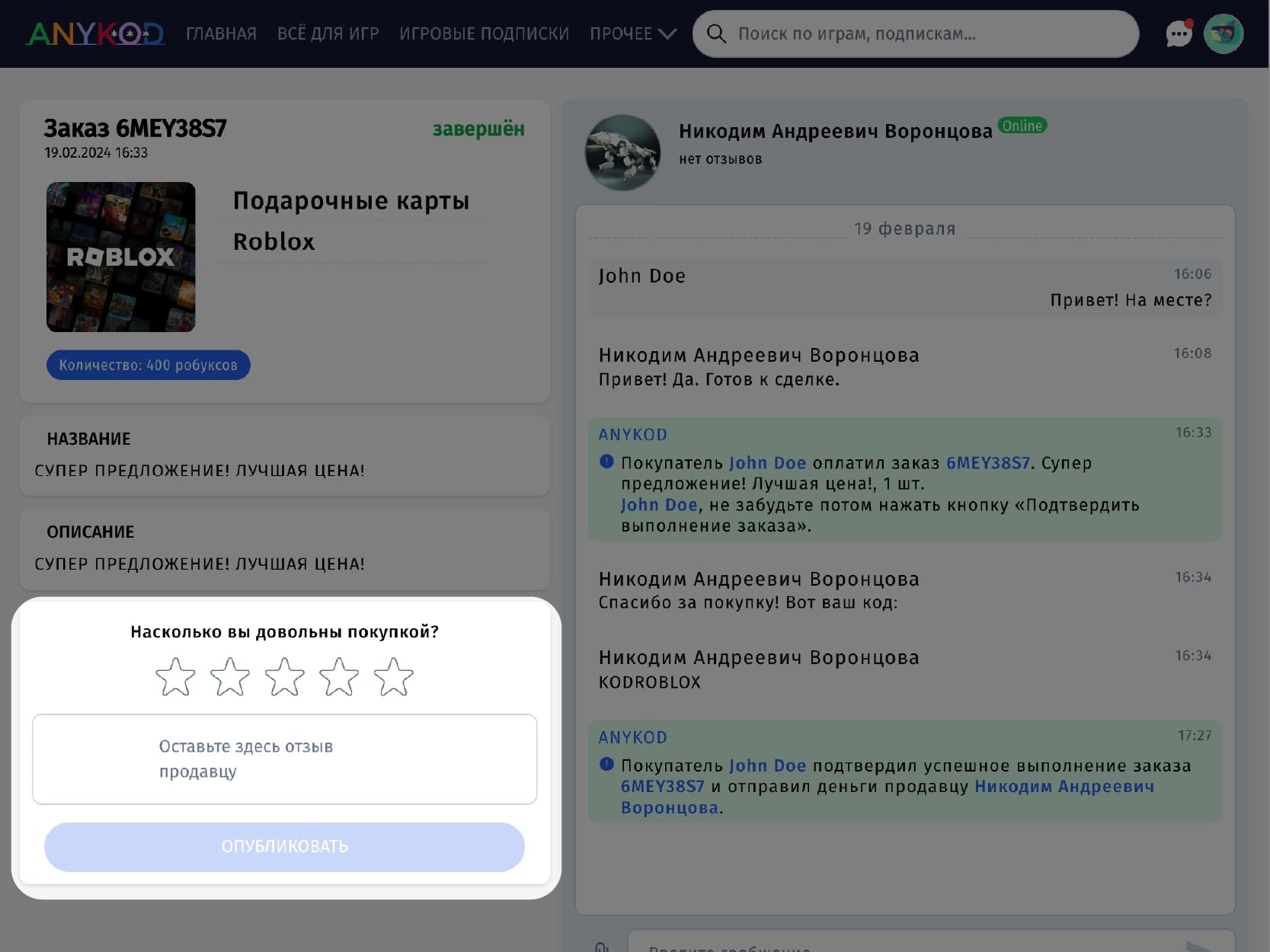The image size is (1270, 952).
Task: Click the ANYKOD logo
Action: [x=95, y=34]
